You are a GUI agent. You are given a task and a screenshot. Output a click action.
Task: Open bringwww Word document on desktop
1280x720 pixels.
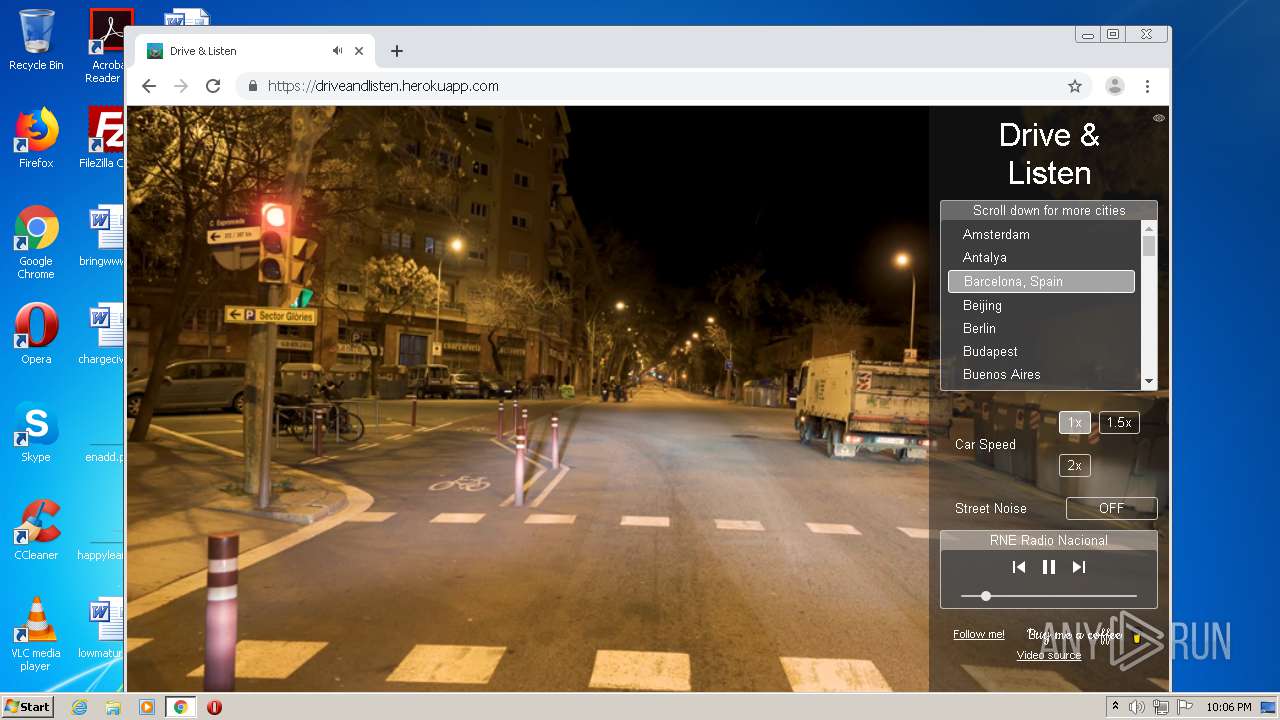pos(103,236)
